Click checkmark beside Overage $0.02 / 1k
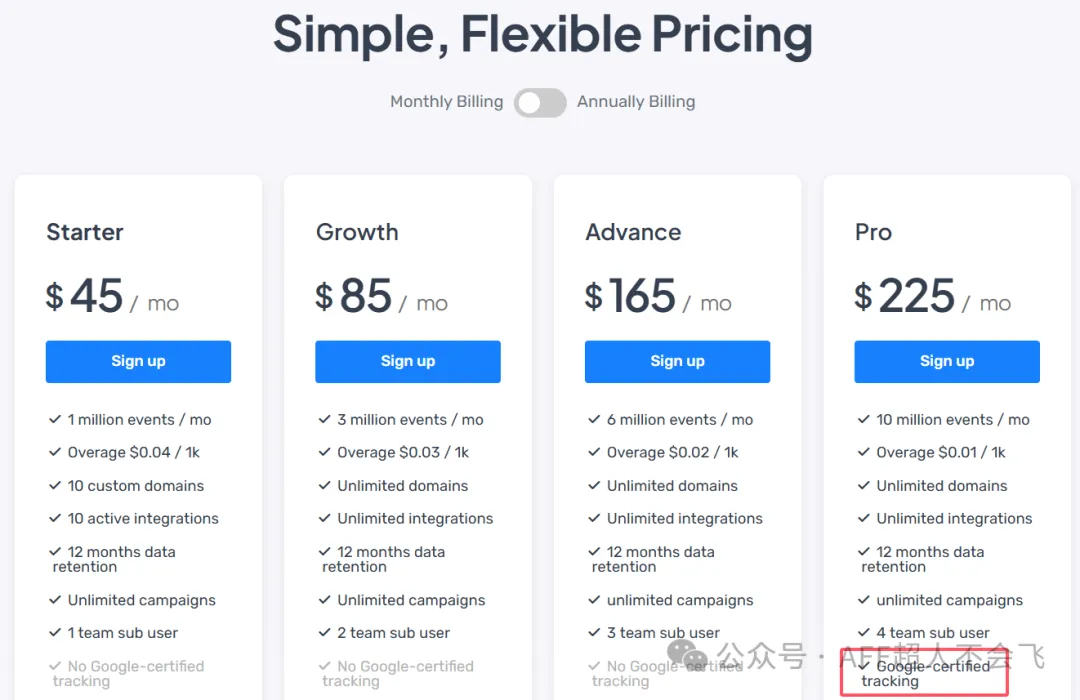Viewport: 1080px width, 700px height. pos(595,453)
